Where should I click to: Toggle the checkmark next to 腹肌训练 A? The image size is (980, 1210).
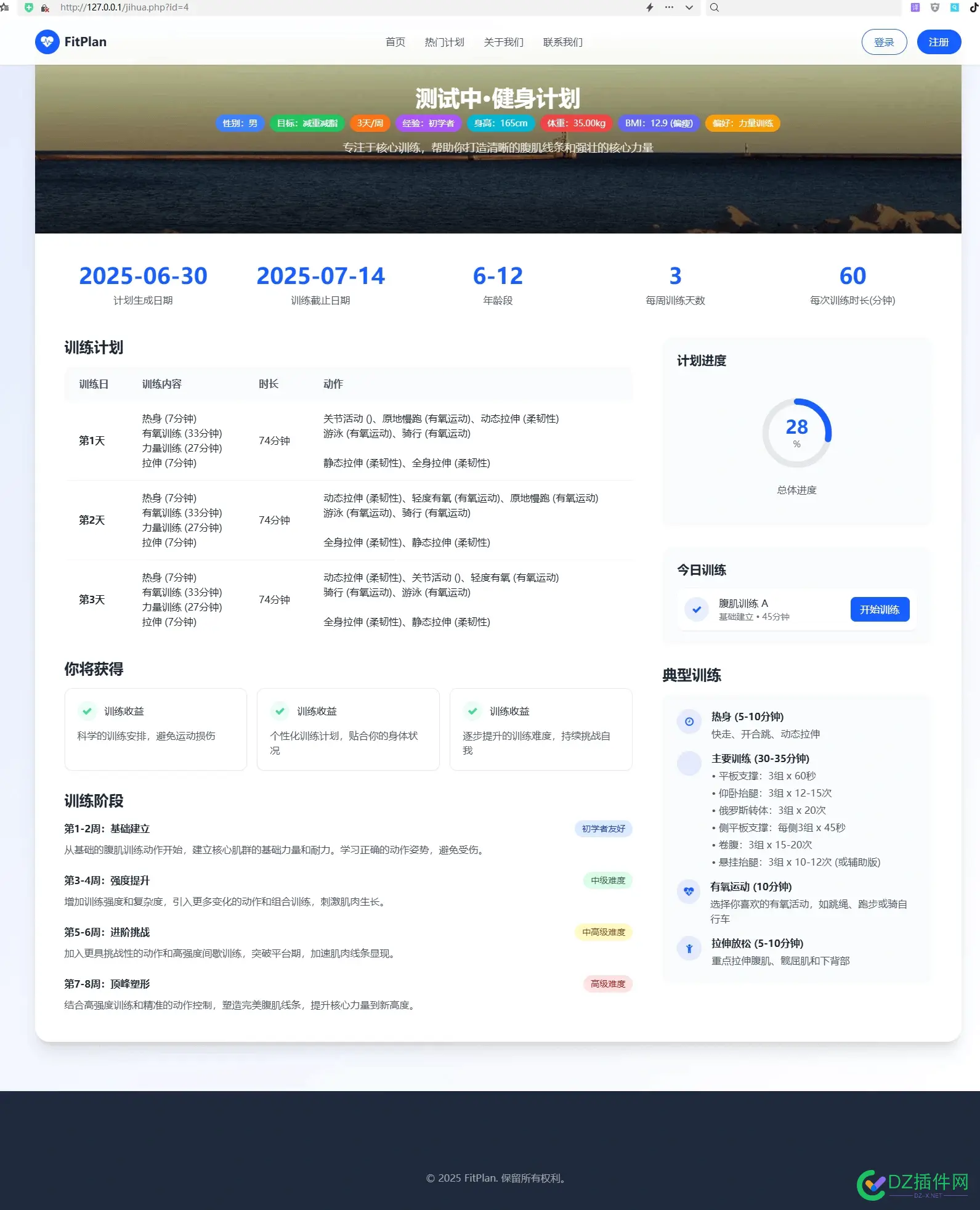tap(696, 609)
